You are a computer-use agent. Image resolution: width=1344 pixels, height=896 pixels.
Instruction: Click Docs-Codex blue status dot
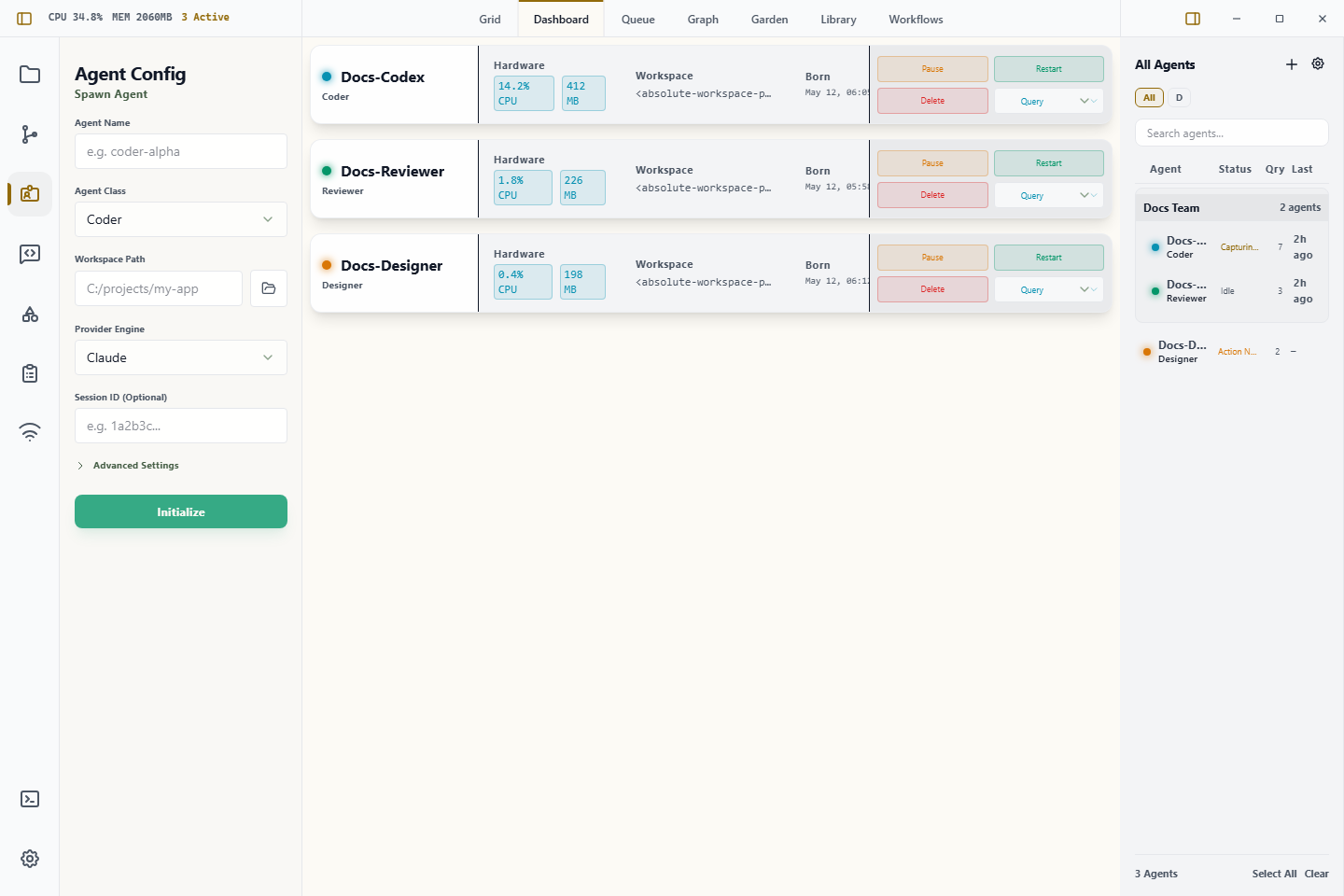click(327, 77)
